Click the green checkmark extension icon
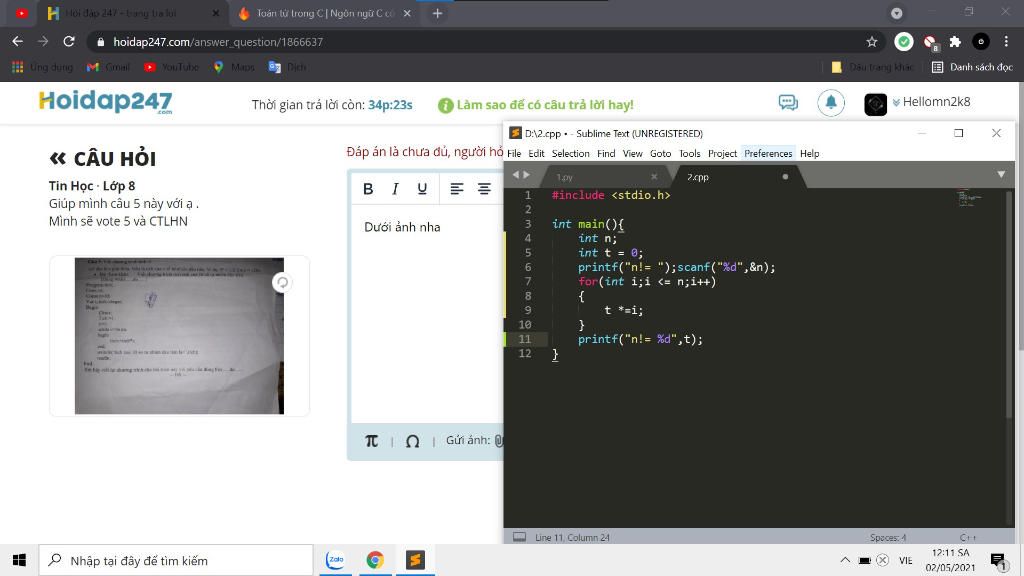 click(x=904, y=42)
